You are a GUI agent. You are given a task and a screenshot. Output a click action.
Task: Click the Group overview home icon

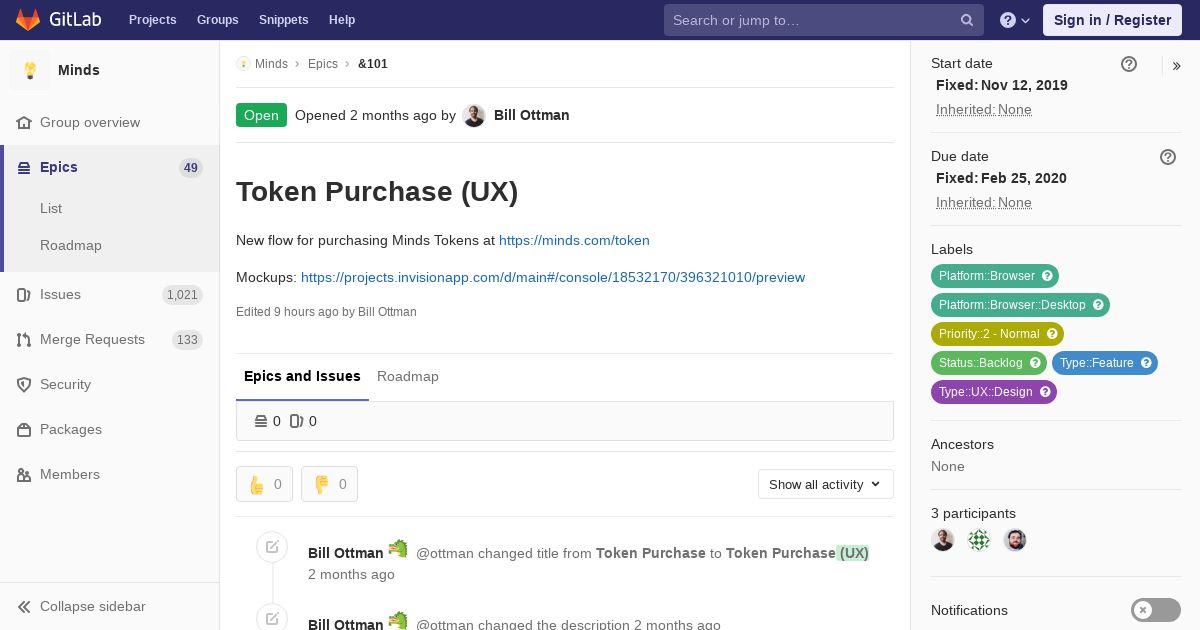24,122
